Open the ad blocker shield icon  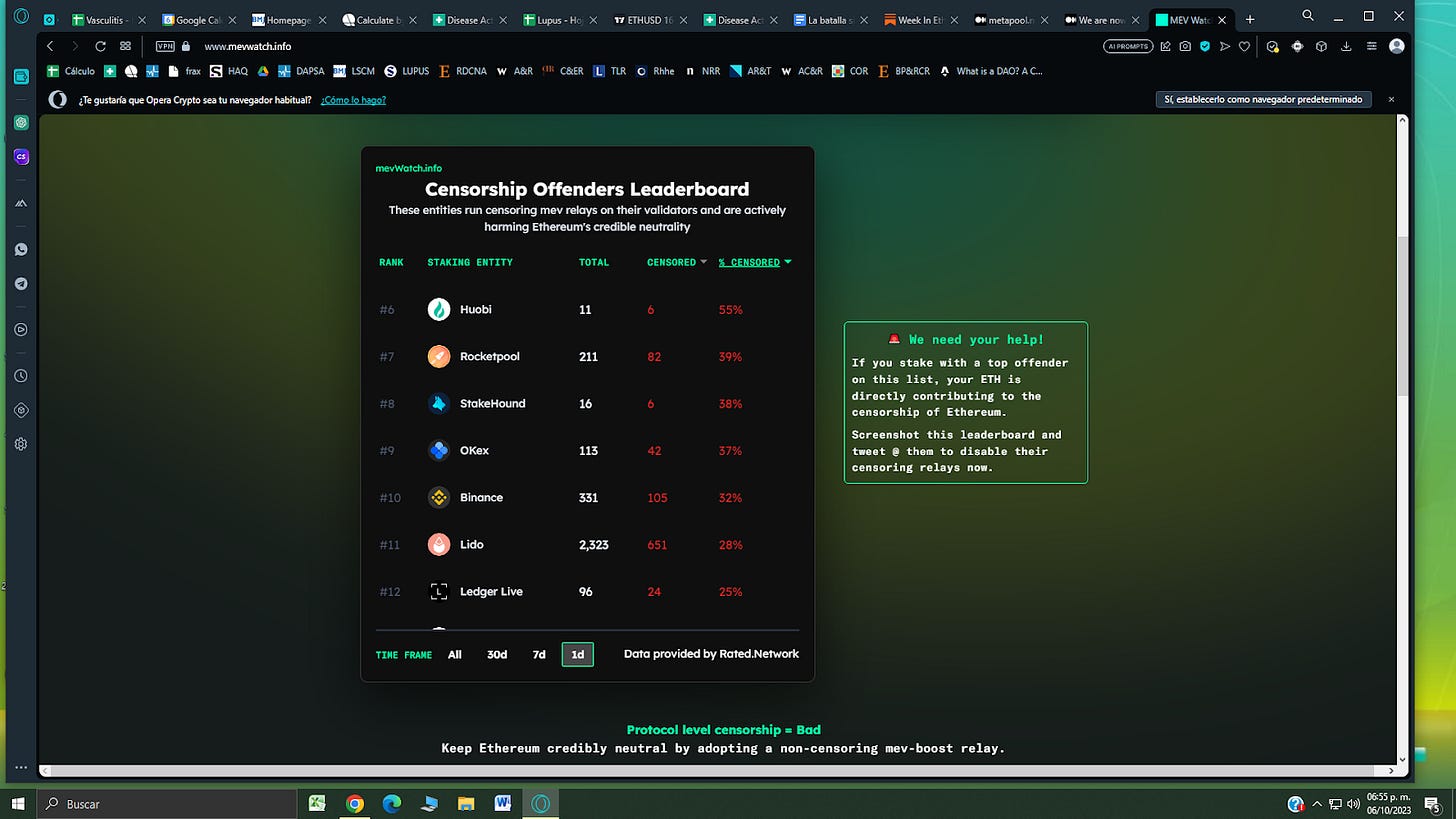(1205, 46)
